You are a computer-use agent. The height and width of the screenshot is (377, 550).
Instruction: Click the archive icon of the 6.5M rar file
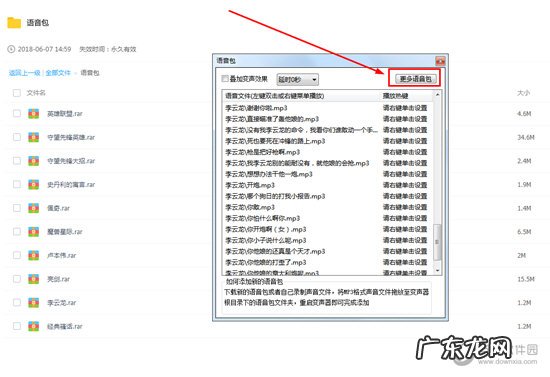[33, 232]
